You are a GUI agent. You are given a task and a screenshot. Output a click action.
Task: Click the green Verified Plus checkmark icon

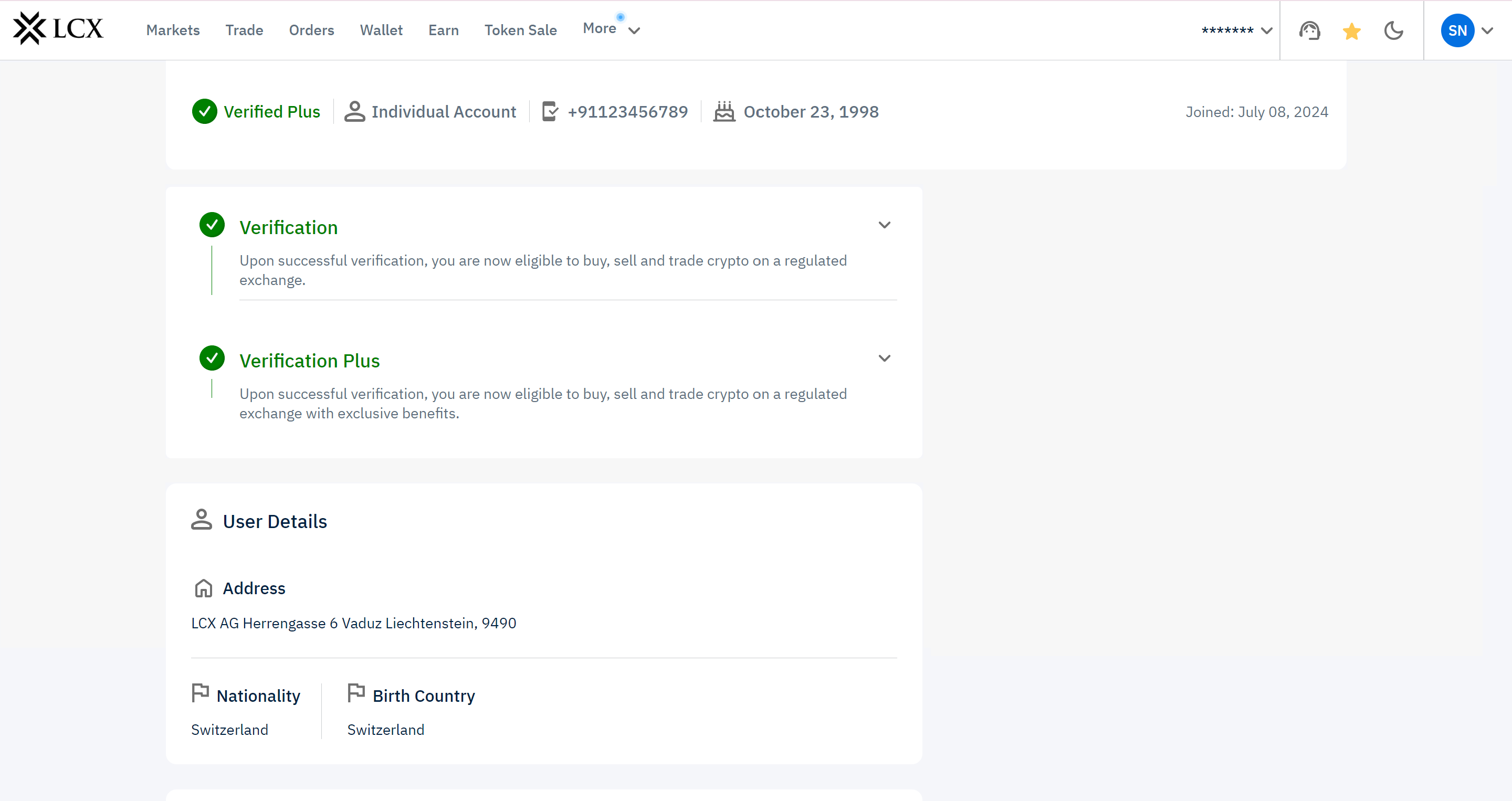(x=204, y=111)
